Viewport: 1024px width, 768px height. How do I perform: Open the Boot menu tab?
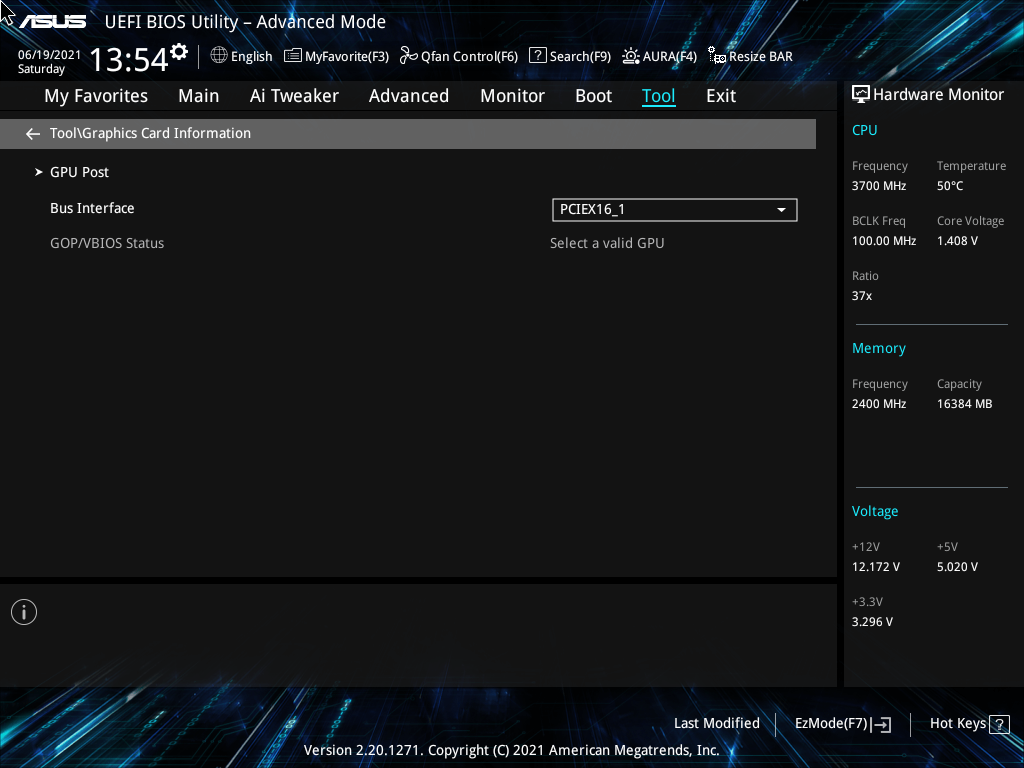(x=593, y=96)
